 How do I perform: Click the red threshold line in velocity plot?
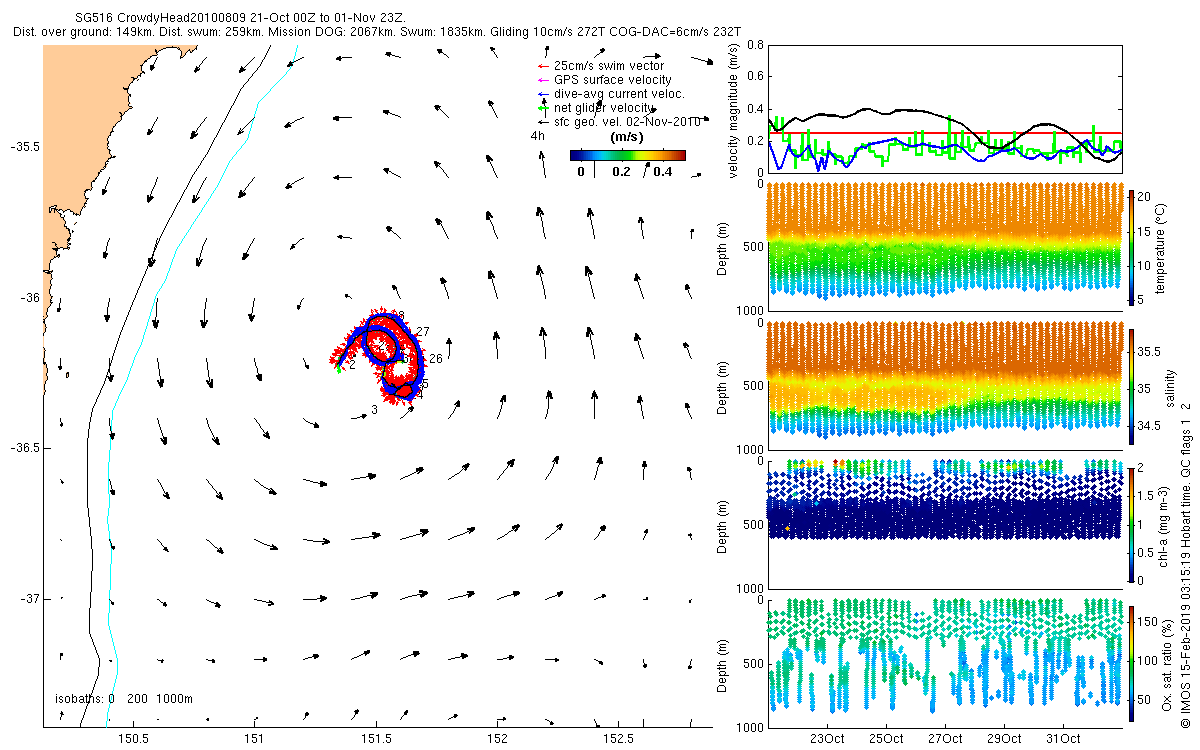click(944, 133)
